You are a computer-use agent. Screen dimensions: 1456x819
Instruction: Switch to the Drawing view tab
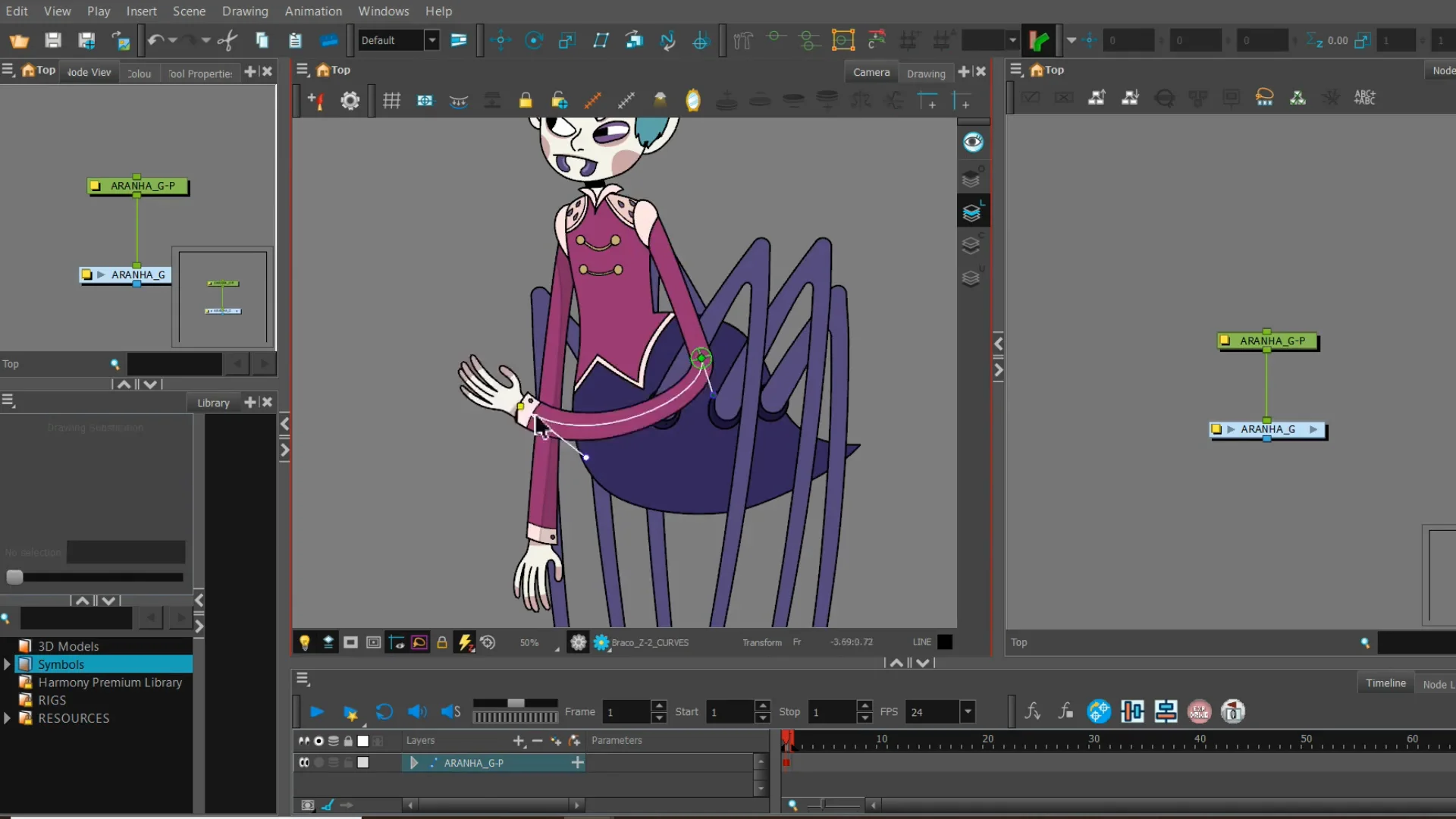click(x=926, y=74)
